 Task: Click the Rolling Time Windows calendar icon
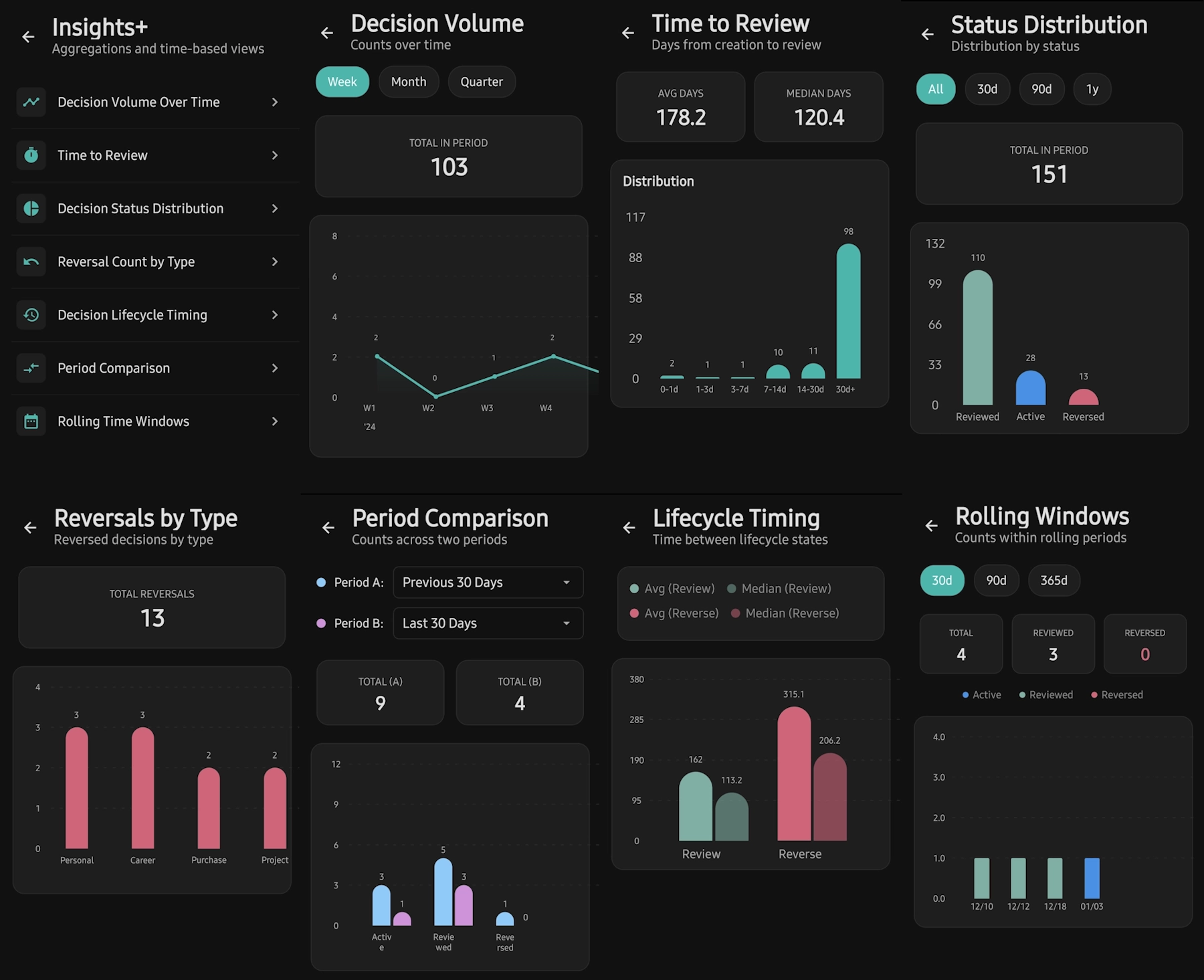click(x=31, y=421)
